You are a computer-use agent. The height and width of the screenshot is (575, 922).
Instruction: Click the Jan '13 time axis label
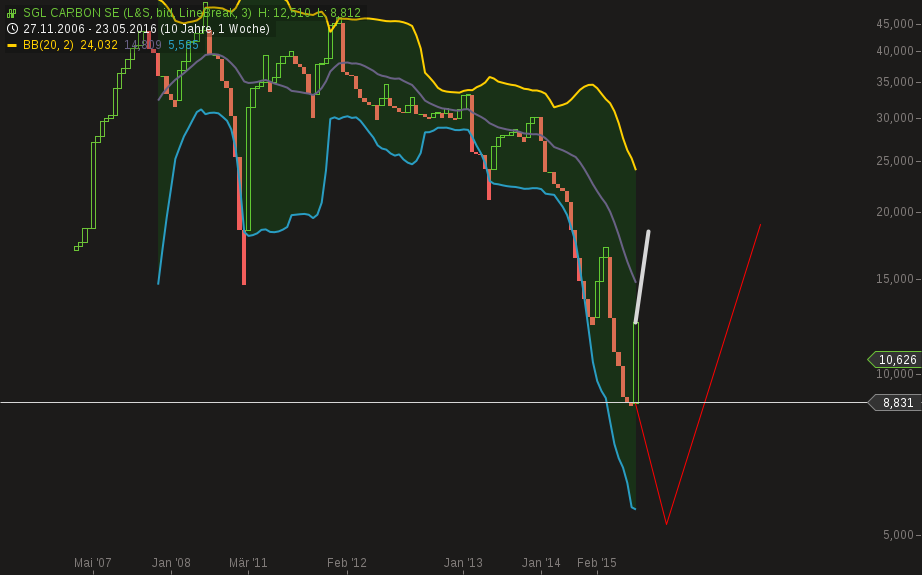[463, 563]
